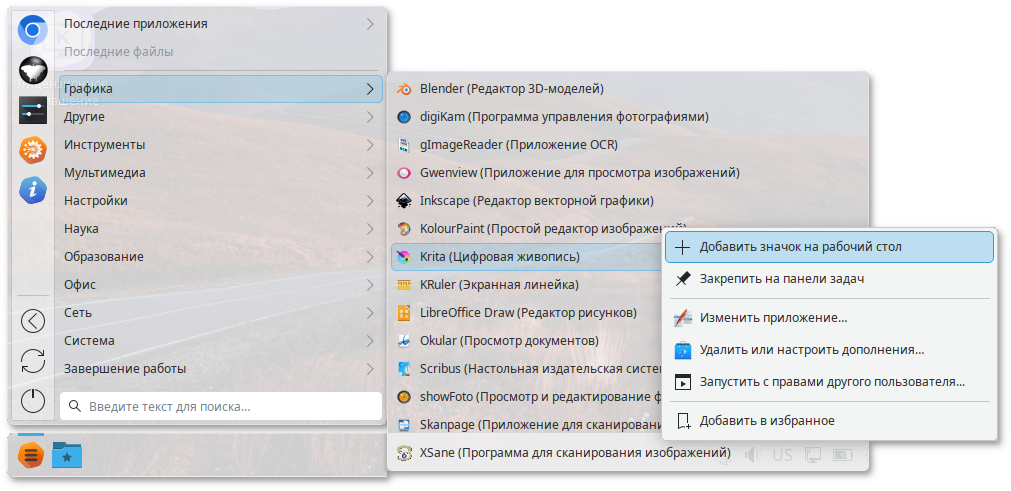
Task: Open gImageReader via its icon
Action: (x=404, y=145)
